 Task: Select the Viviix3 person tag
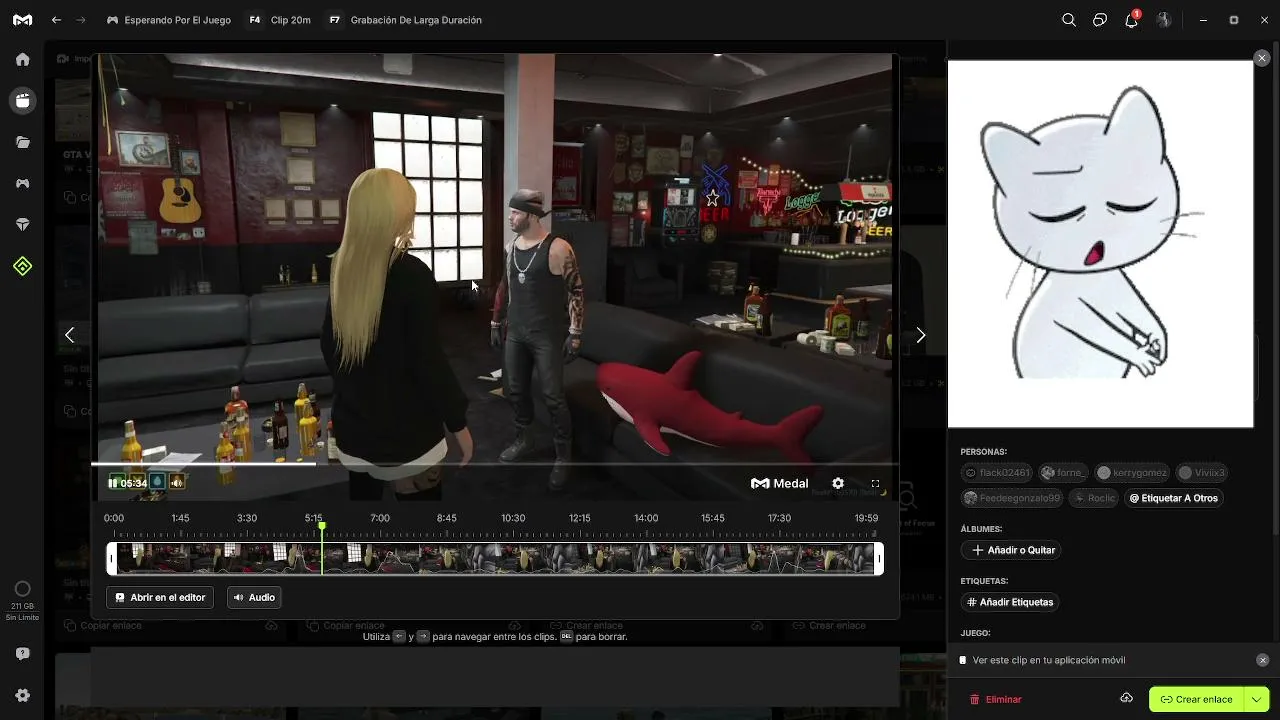[x=1202, y=473]
